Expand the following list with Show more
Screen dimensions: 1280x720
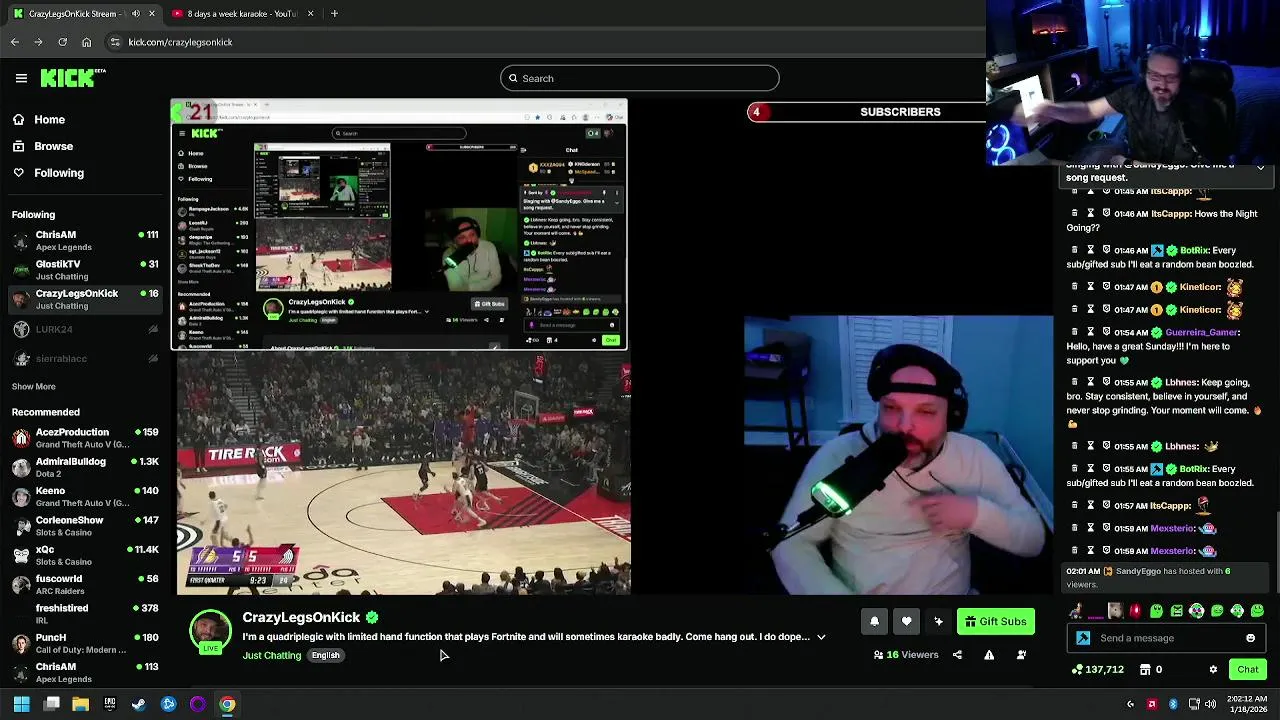34,387
